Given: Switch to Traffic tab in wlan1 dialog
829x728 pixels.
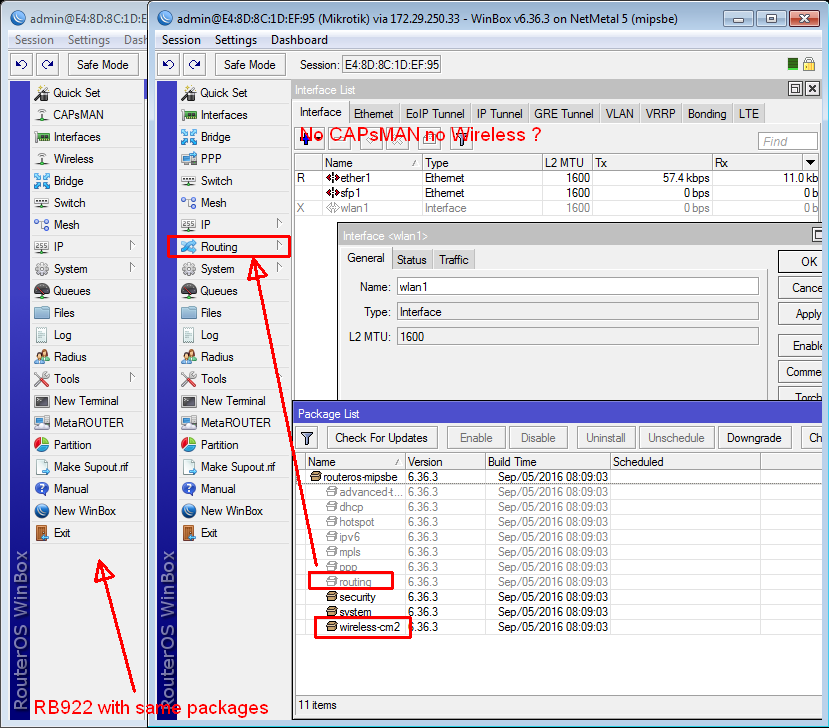Looking at the screenshot, I should click(x=454, y=260).
